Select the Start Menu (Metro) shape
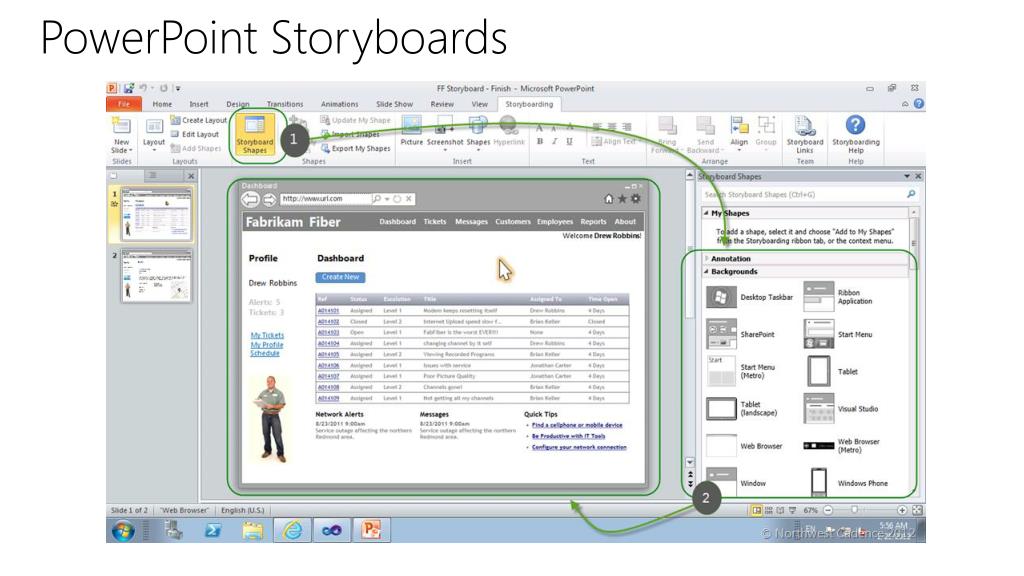Image resolution: width=1024 pixels, height=576 pixels. coord(741,372)
